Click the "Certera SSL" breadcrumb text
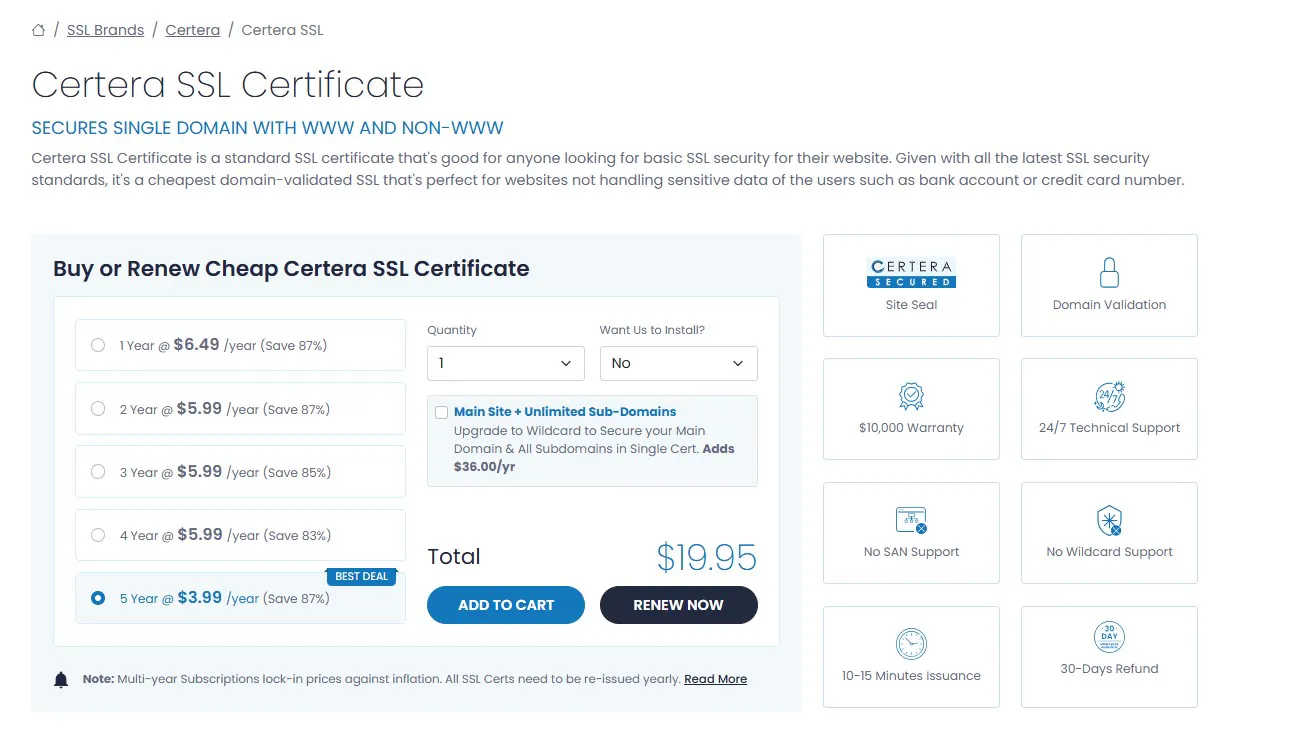Screen dimensions: 1303x733 (282, 30)
